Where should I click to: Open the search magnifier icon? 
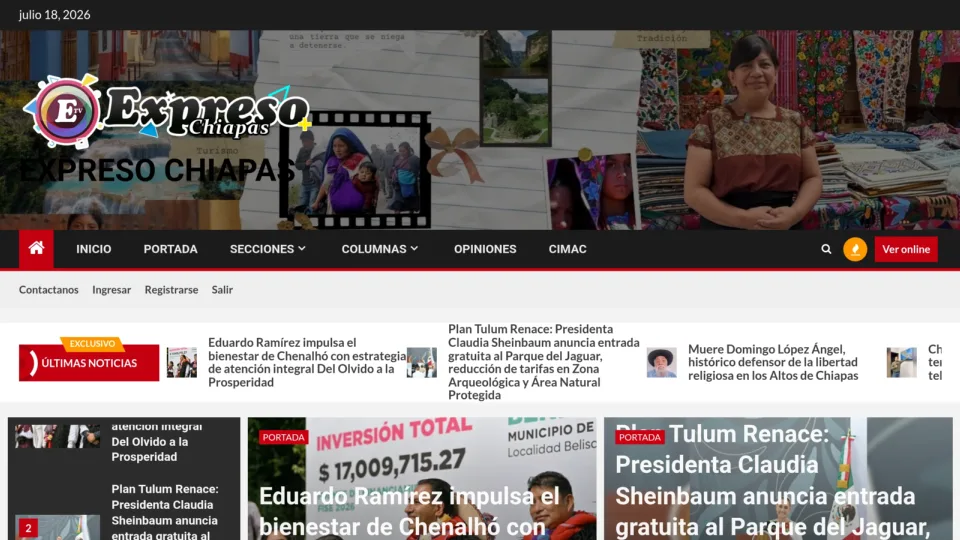click(x=826, y=249)
